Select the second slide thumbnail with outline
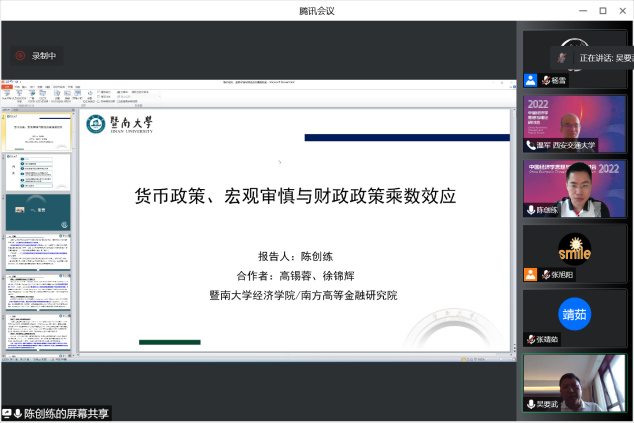 38,172
